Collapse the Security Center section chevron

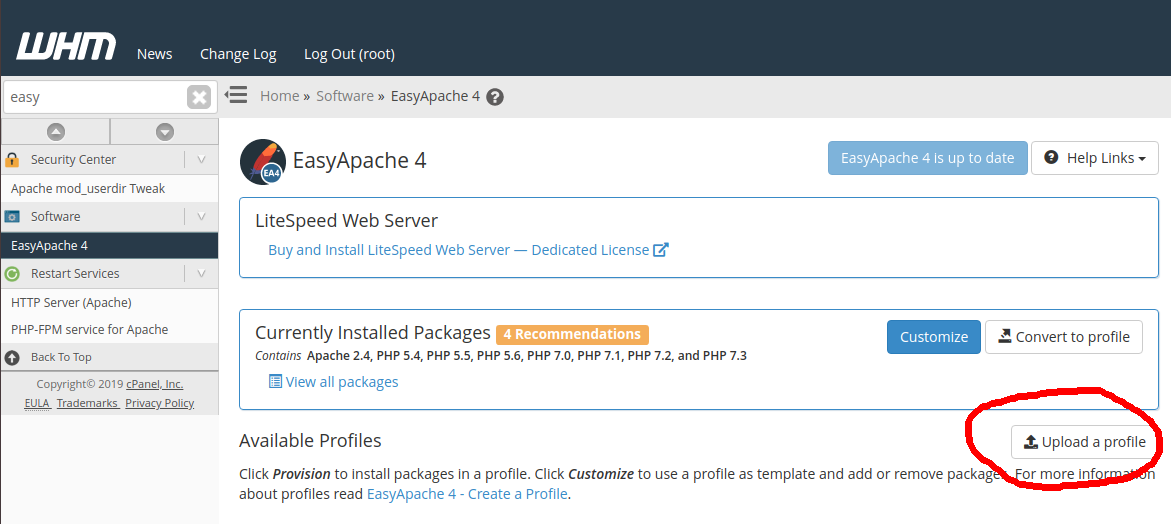tap(201, 159)
